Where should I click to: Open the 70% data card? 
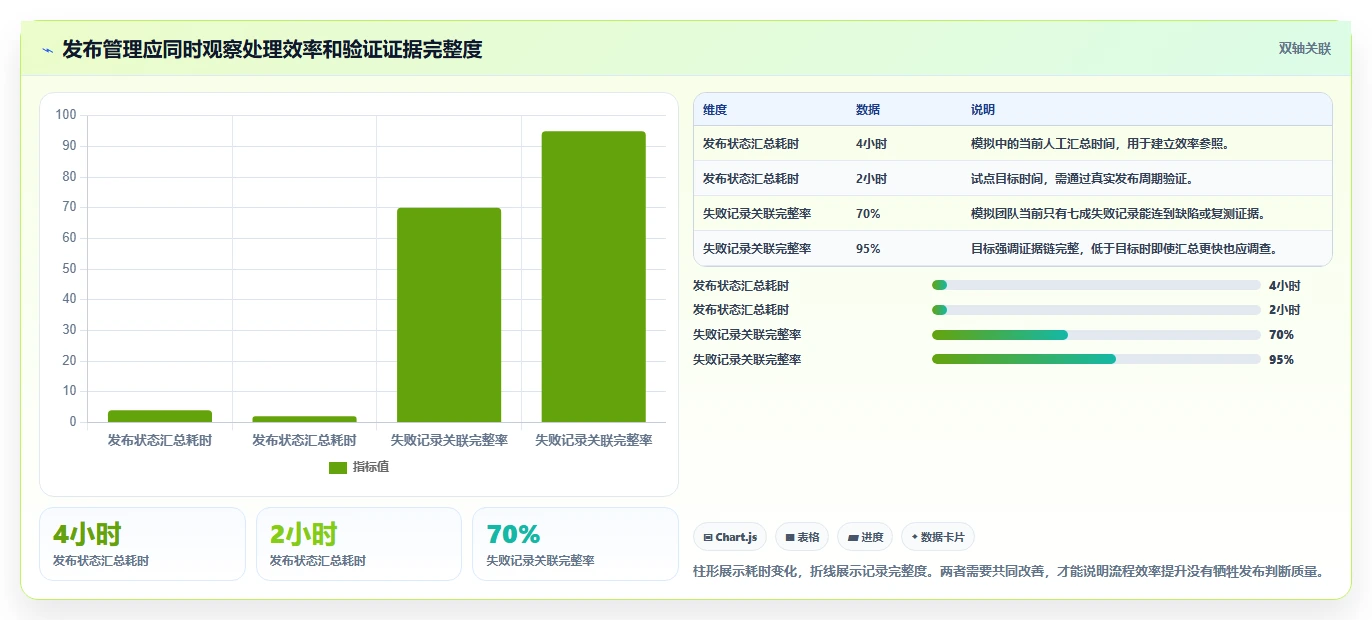pyautogui.click(x=575, y=544)
